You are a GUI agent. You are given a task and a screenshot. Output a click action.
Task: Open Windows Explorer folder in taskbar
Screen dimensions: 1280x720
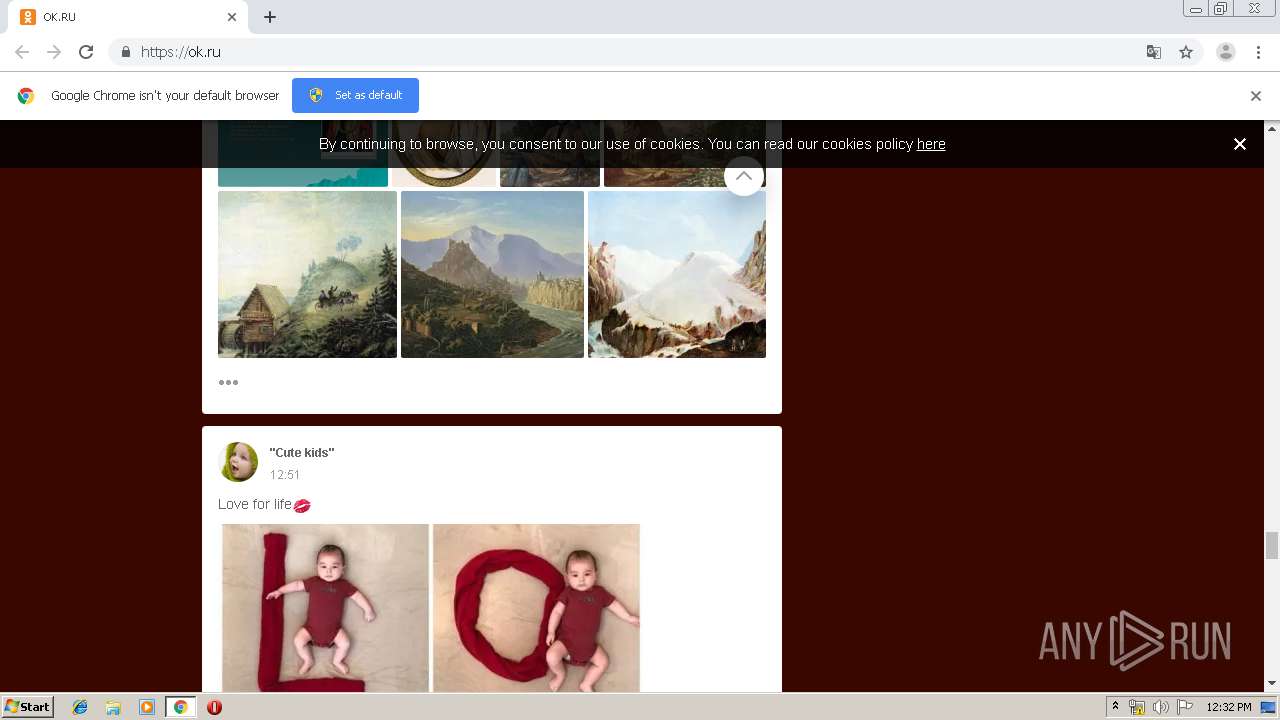coord(113,707)
